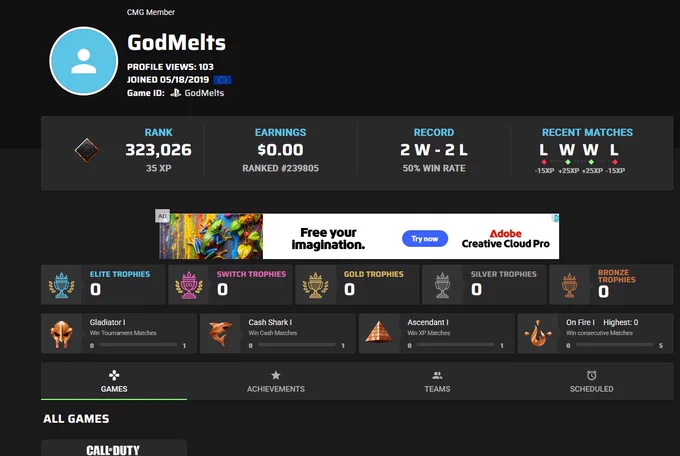680x456 pixels.
Task: Click the Elite Trophies cup icon
Action: point(62,285)
